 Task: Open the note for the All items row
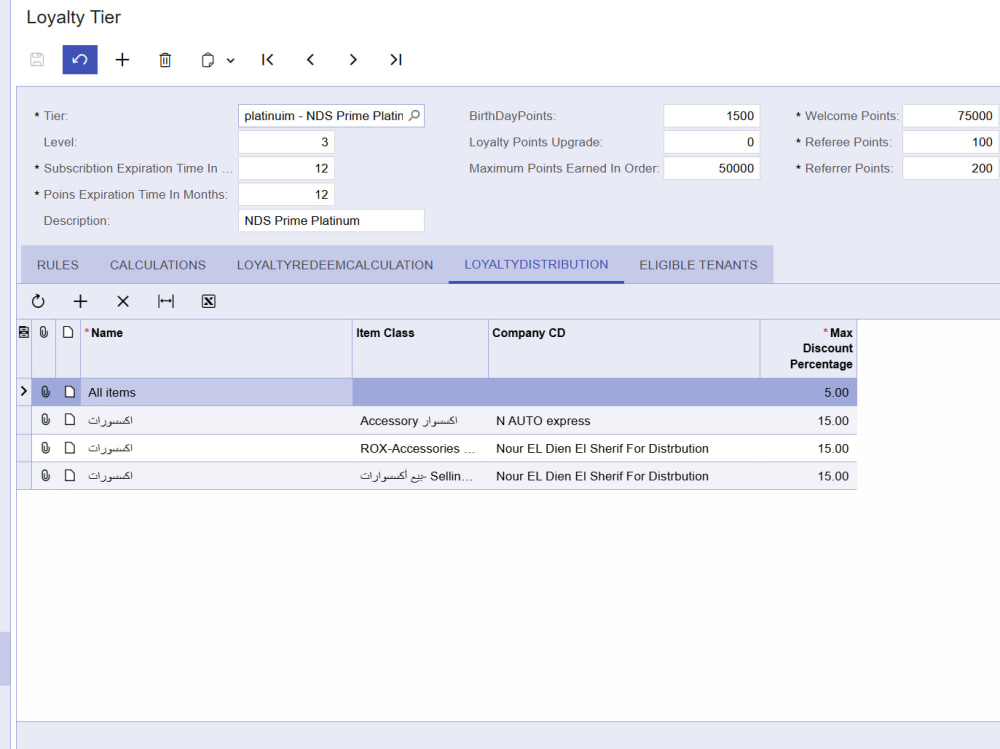(70, 392)
